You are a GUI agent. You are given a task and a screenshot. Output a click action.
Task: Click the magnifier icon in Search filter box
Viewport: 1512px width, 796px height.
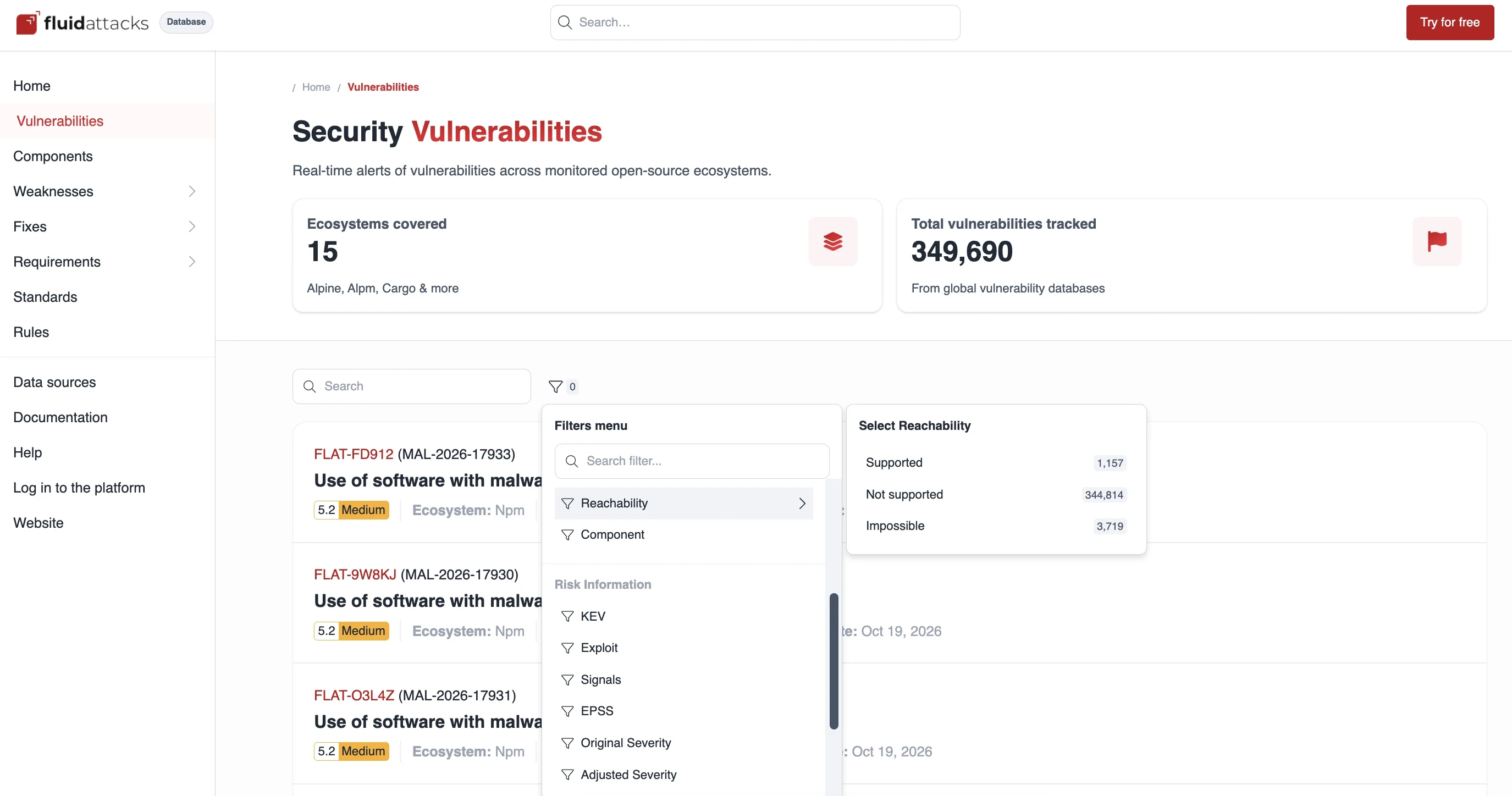tap(571, 461)
